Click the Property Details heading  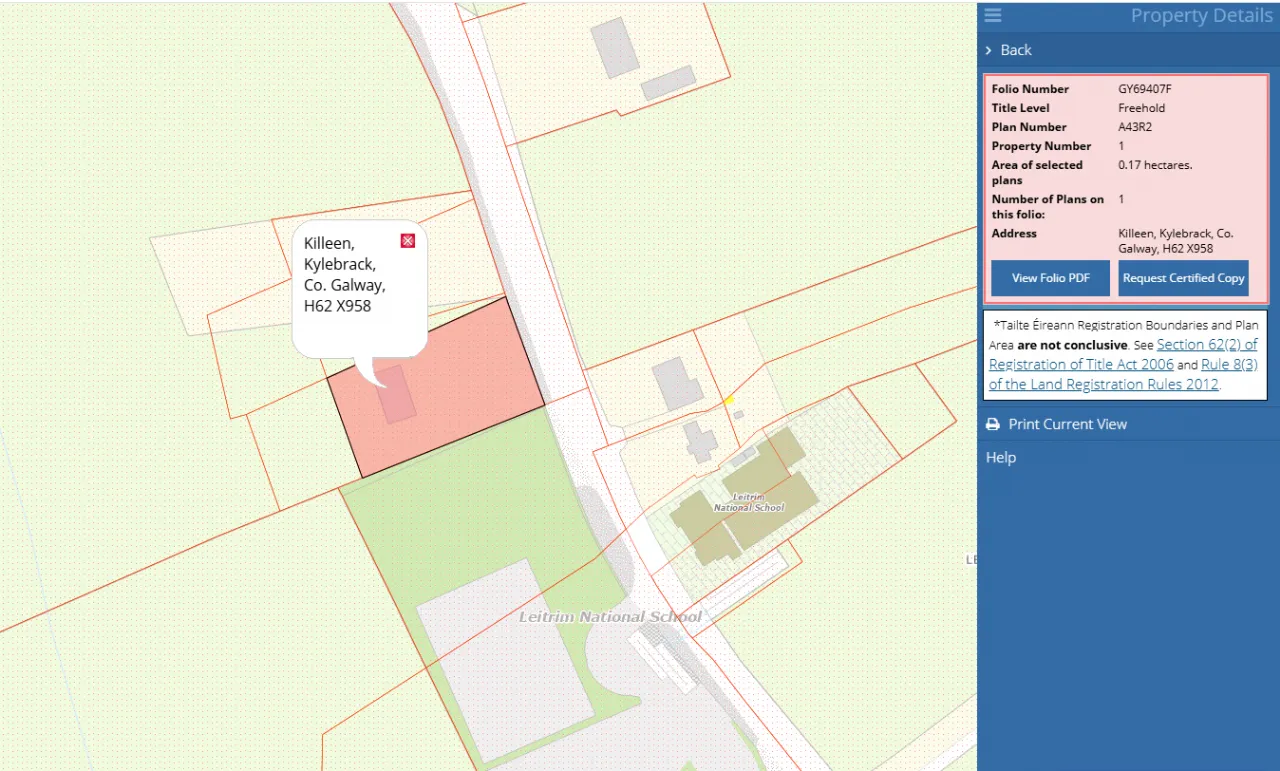point(1201,16)
